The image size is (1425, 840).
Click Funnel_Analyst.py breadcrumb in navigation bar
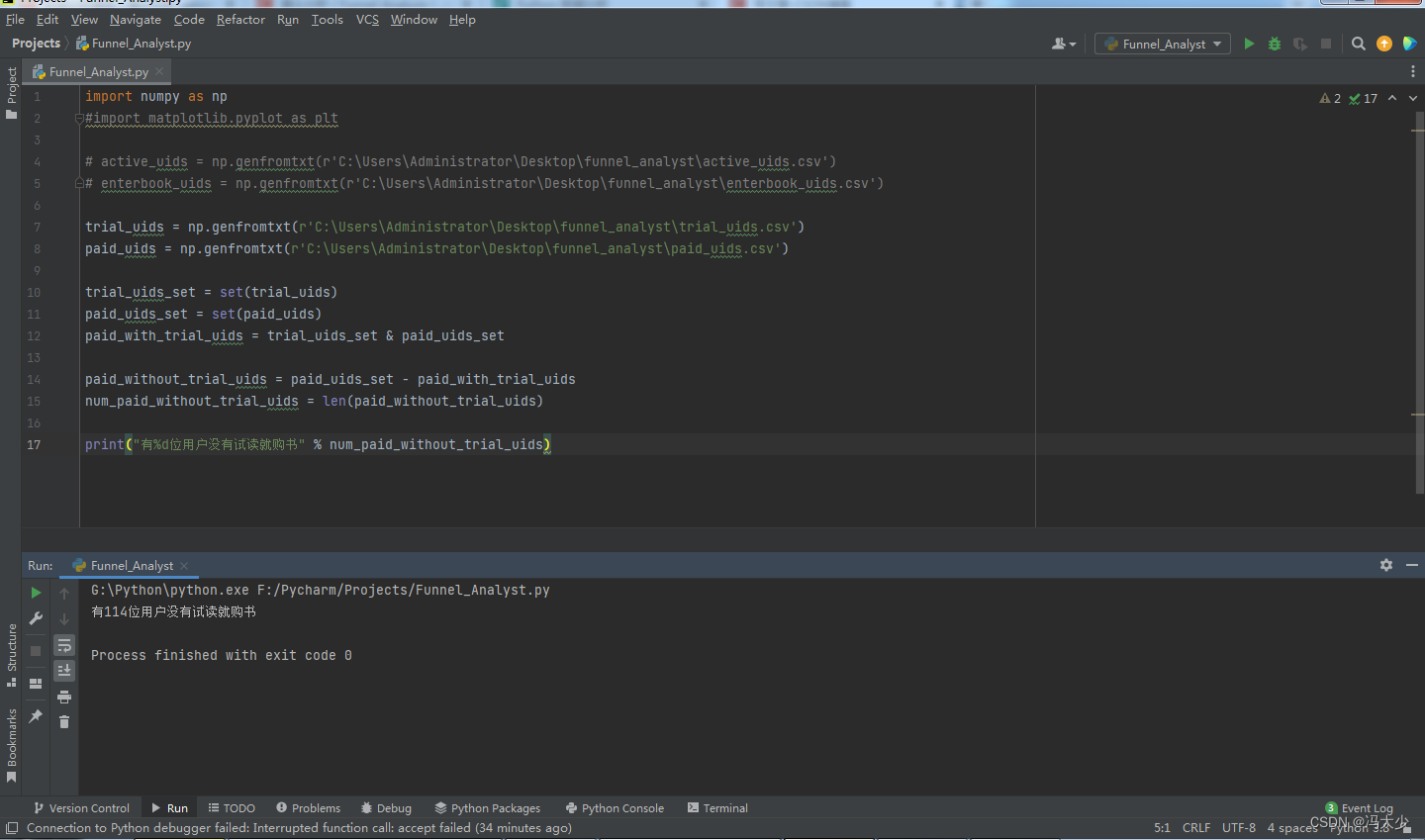pos(134,44)
